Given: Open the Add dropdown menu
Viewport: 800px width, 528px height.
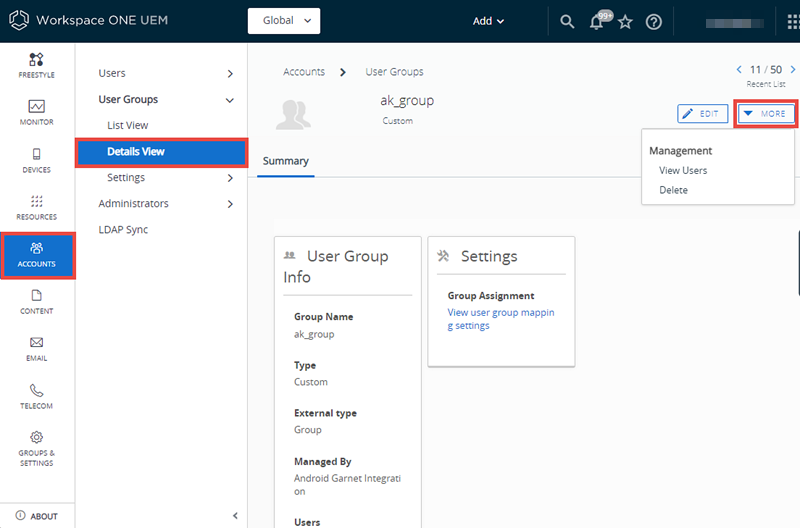Looking at the screenshot, I should coord(488,21).
